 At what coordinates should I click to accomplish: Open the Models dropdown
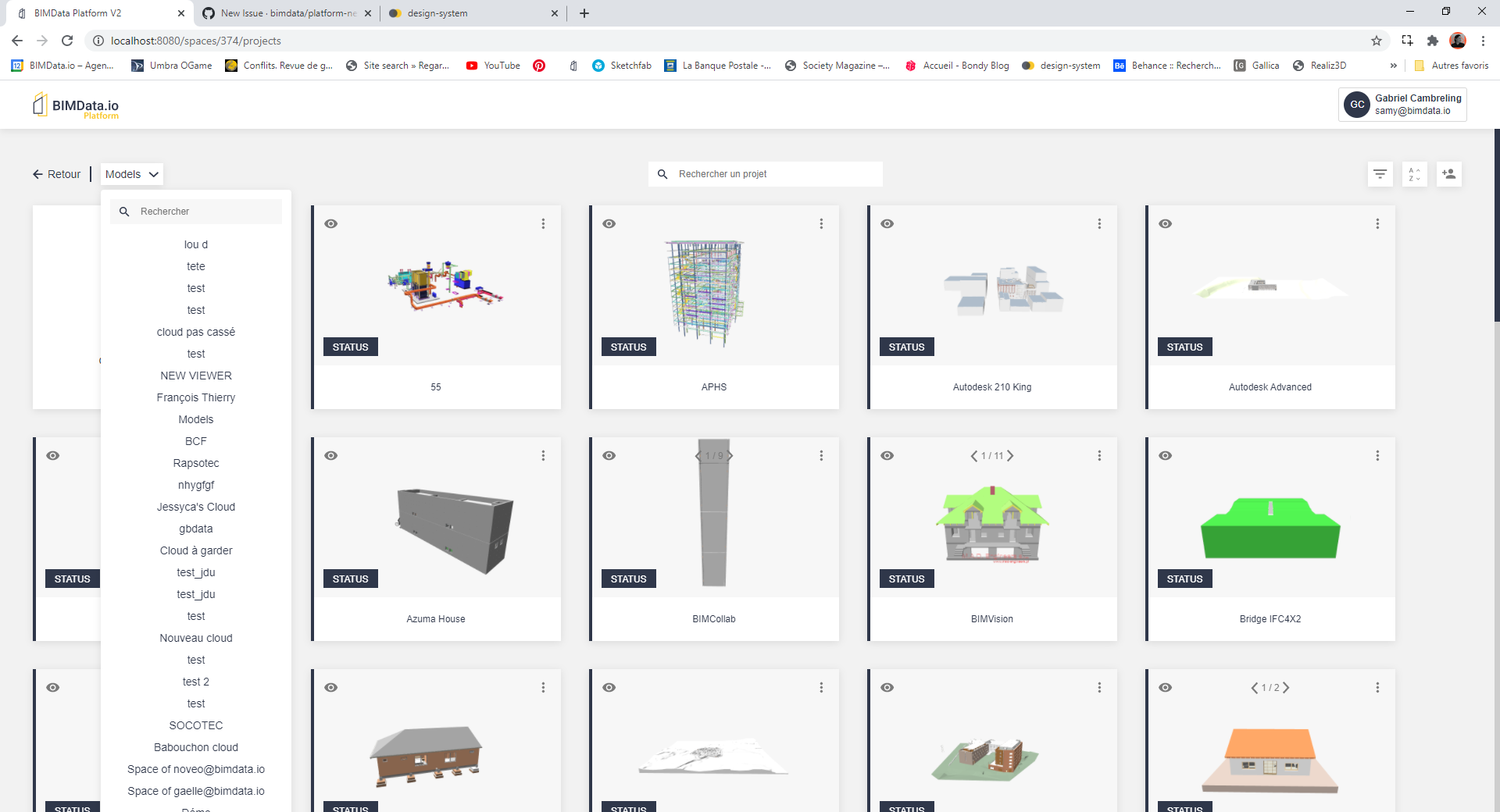[131, 174]
